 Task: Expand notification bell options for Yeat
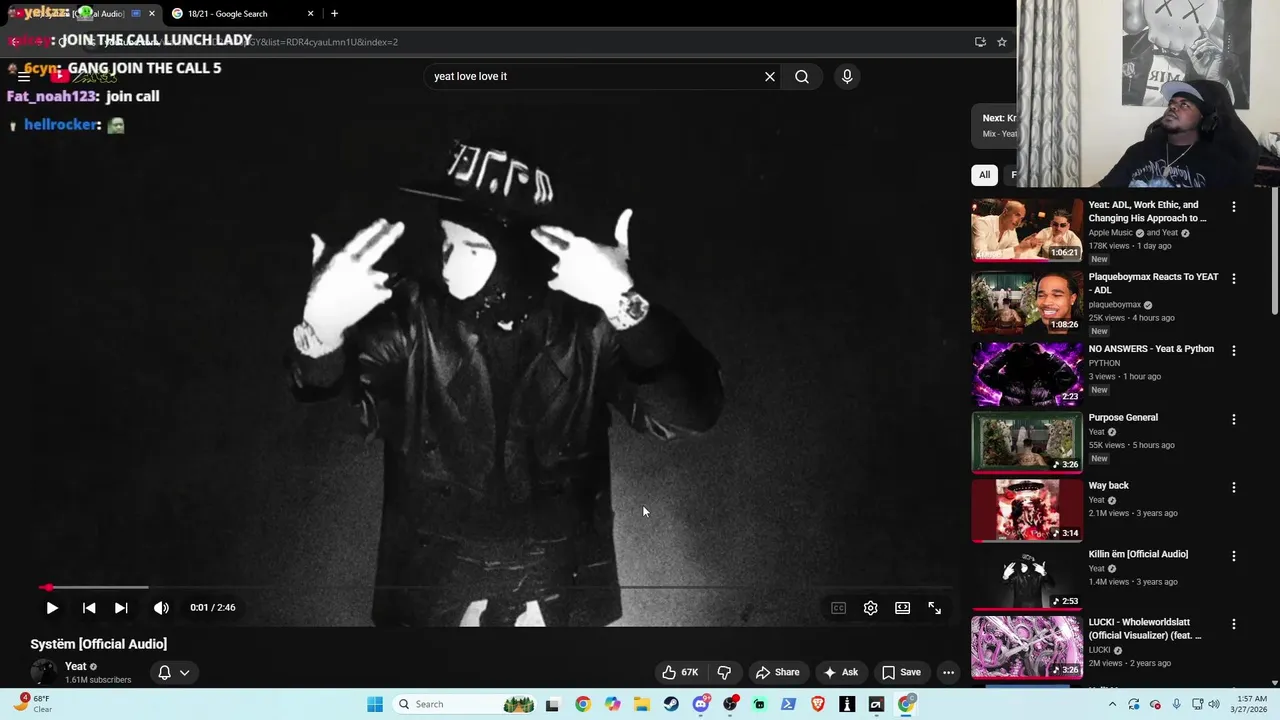(174, 672)
